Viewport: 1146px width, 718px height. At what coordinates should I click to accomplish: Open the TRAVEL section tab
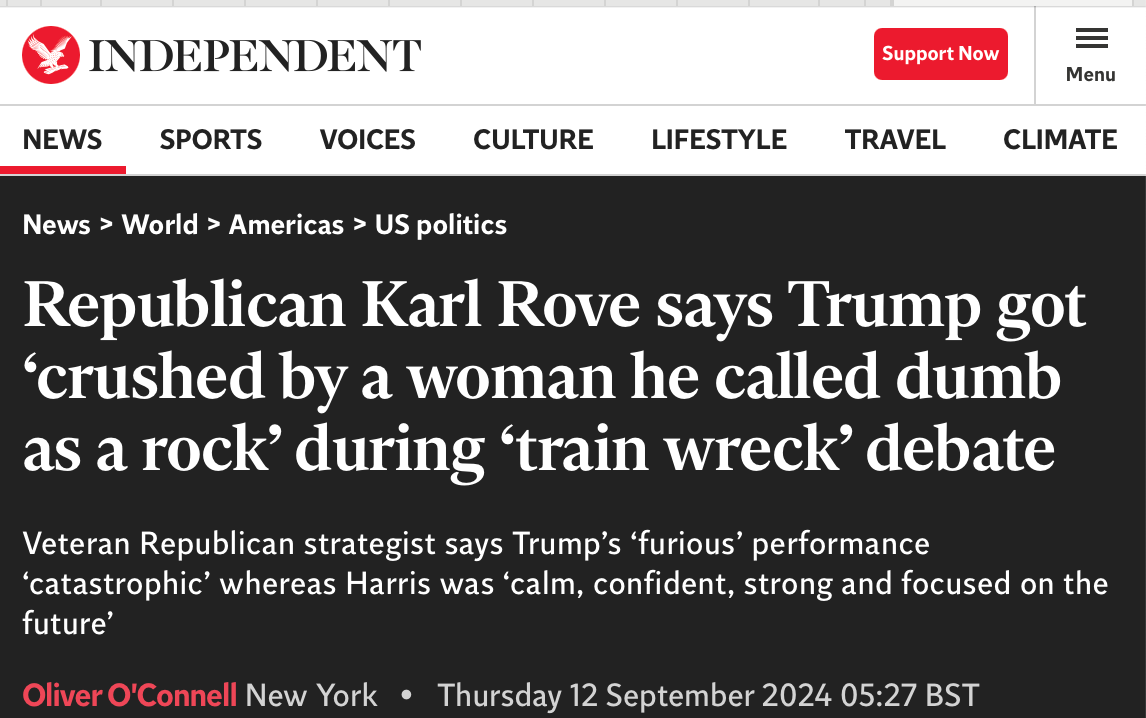coord(895,140)
